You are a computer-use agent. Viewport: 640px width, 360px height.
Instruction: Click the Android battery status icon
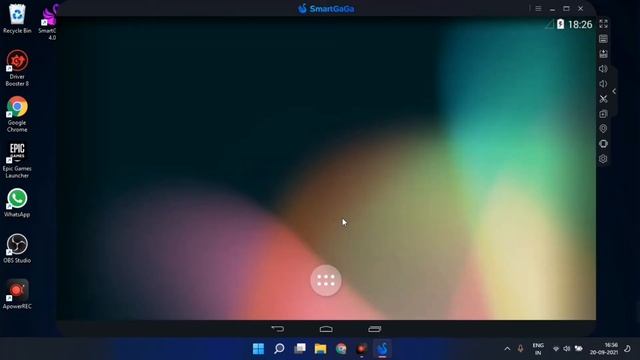click(560, 24)
